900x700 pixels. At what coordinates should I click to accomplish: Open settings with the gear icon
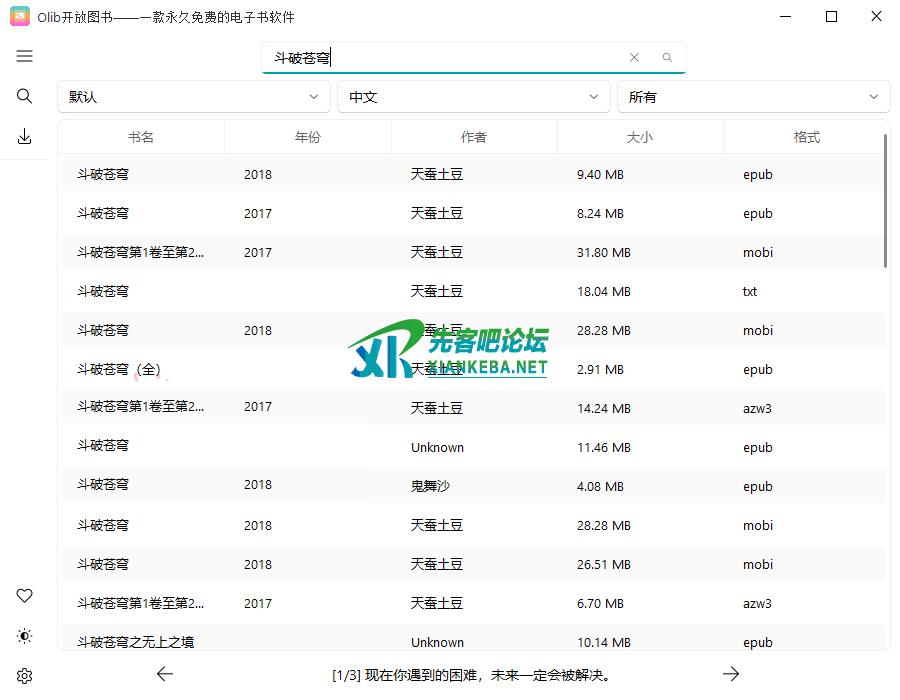pyautogui.click(x=25, y=676)
